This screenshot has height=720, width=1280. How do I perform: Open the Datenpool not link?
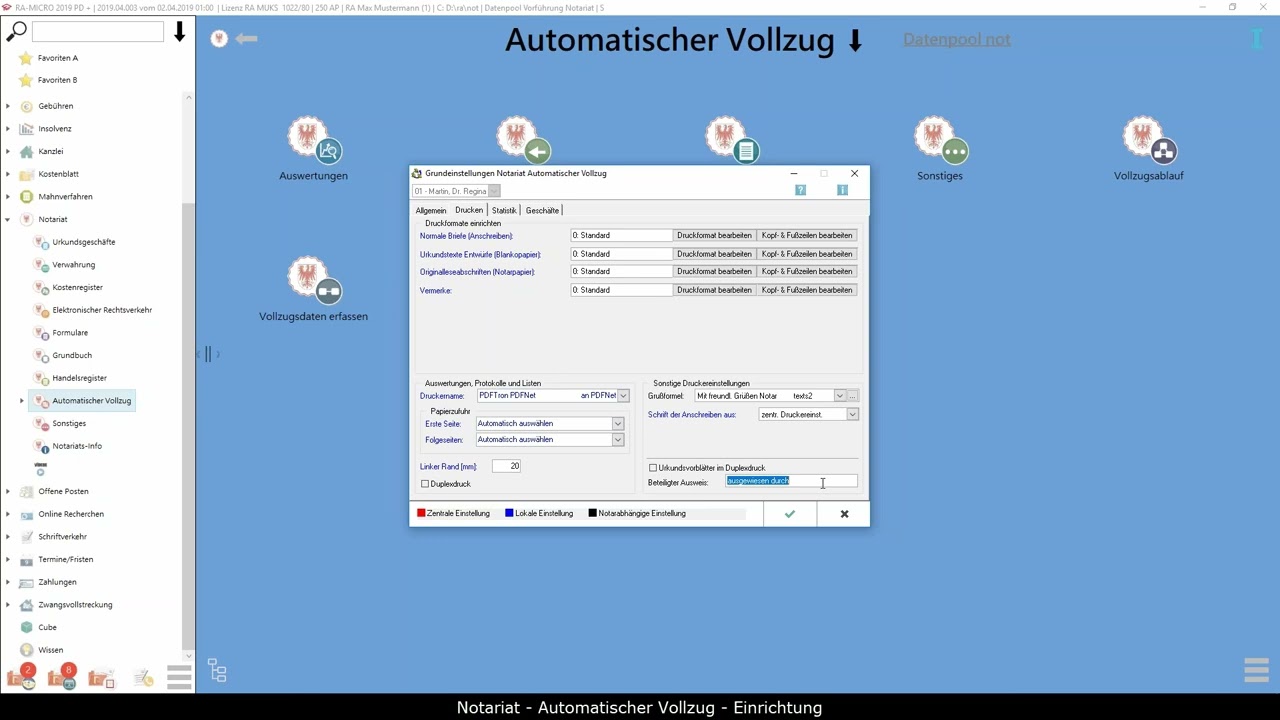957,39
